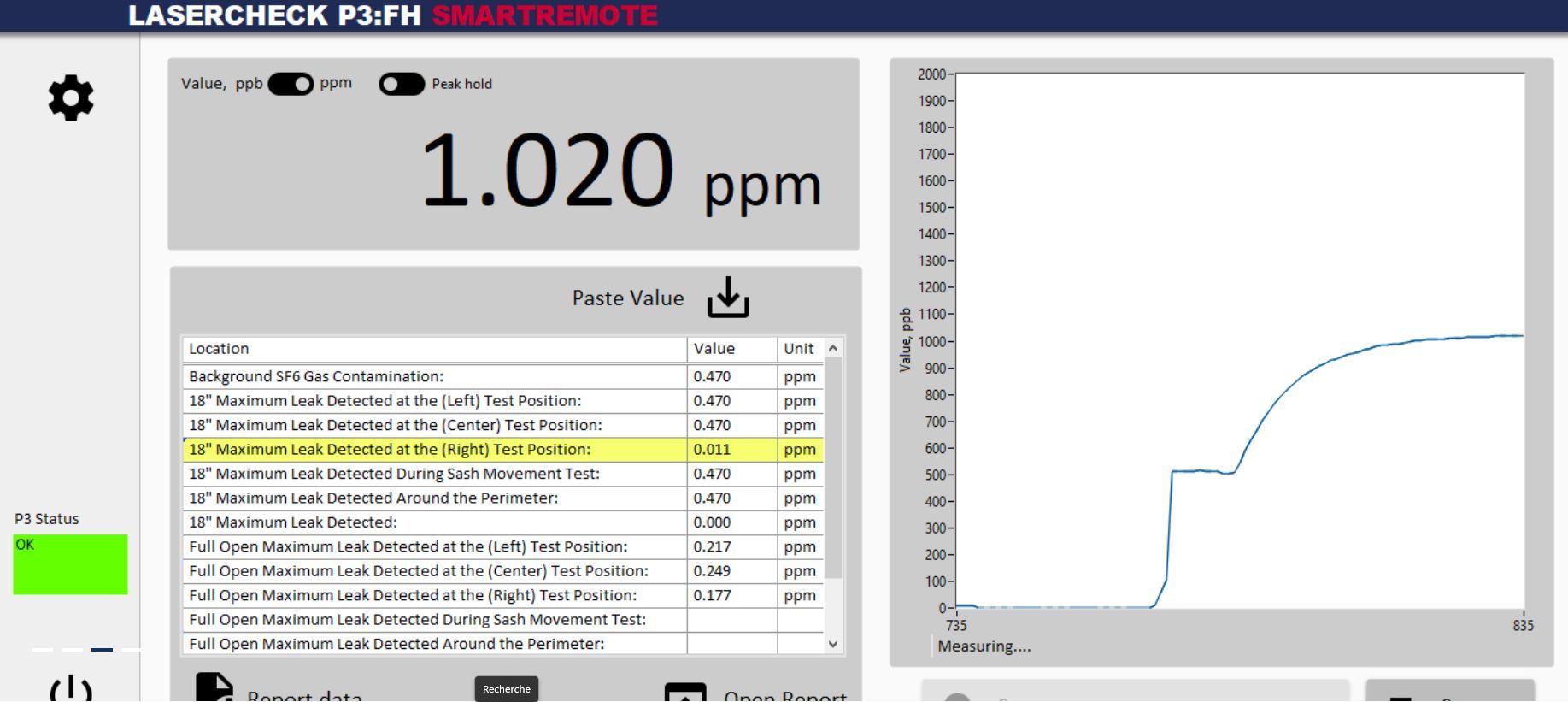Click the Paste Value label
Image resolution: width=1568 pixels, height=702 pixels.
click(627, 298)
